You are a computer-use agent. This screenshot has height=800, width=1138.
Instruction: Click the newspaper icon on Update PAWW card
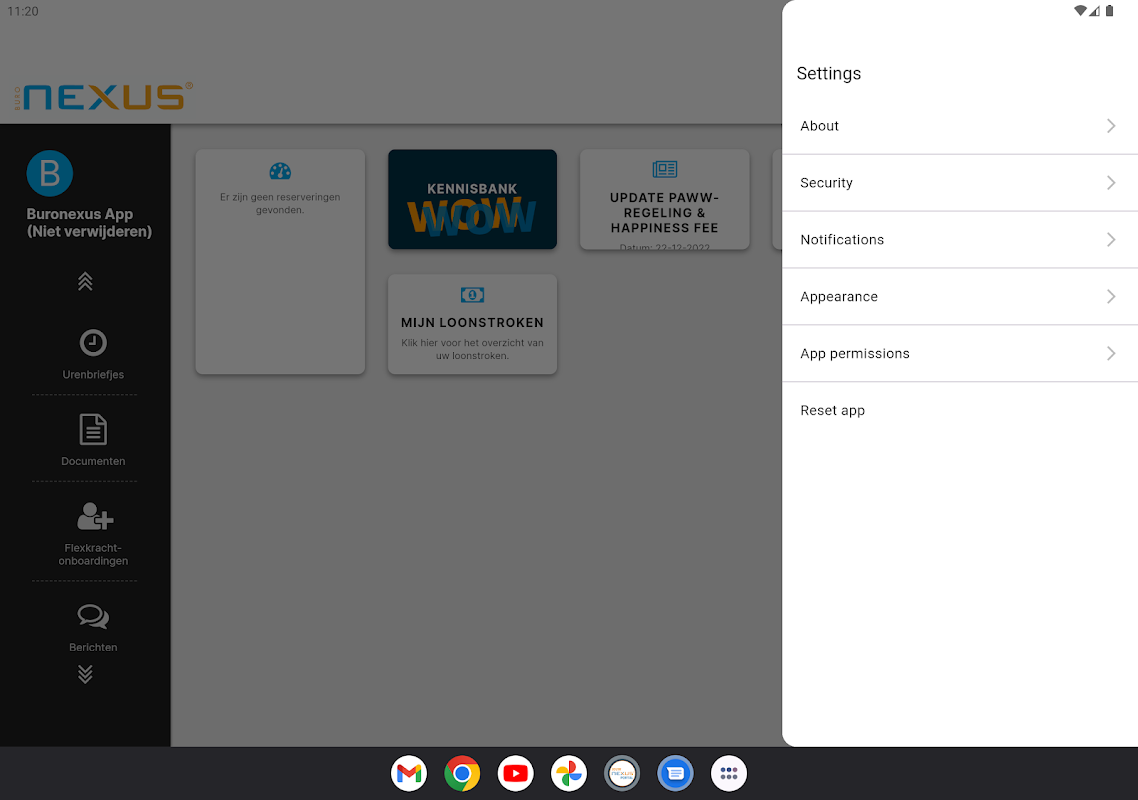click(664, 169)
